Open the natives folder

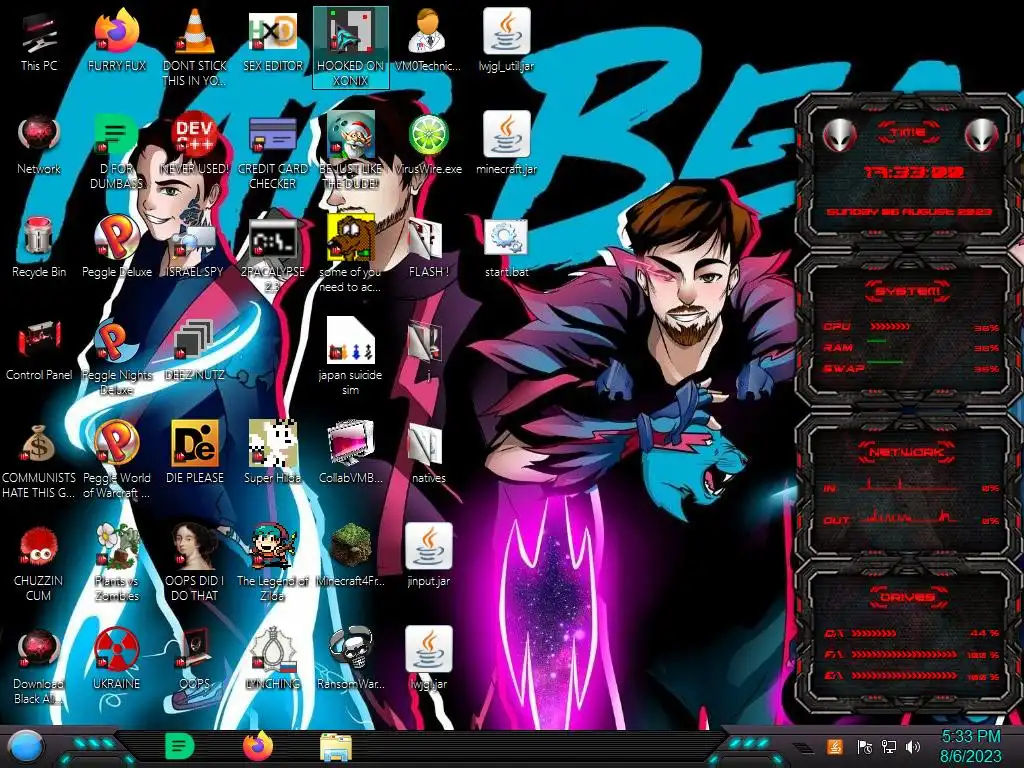pos(428,452)
